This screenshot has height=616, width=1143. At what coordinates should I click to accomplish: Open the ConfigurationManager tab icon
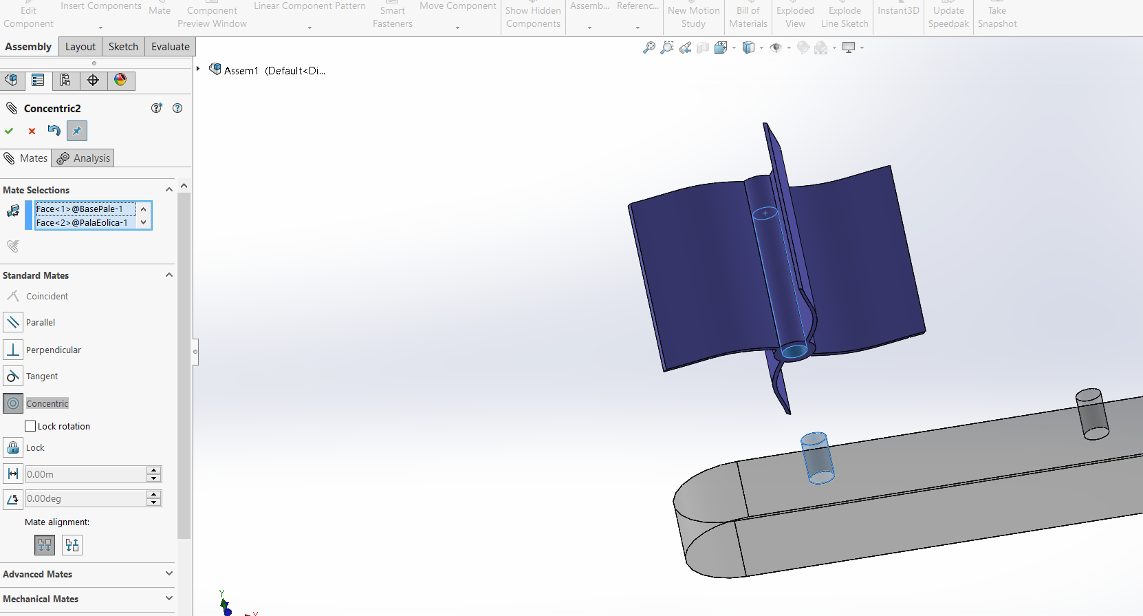65,80
